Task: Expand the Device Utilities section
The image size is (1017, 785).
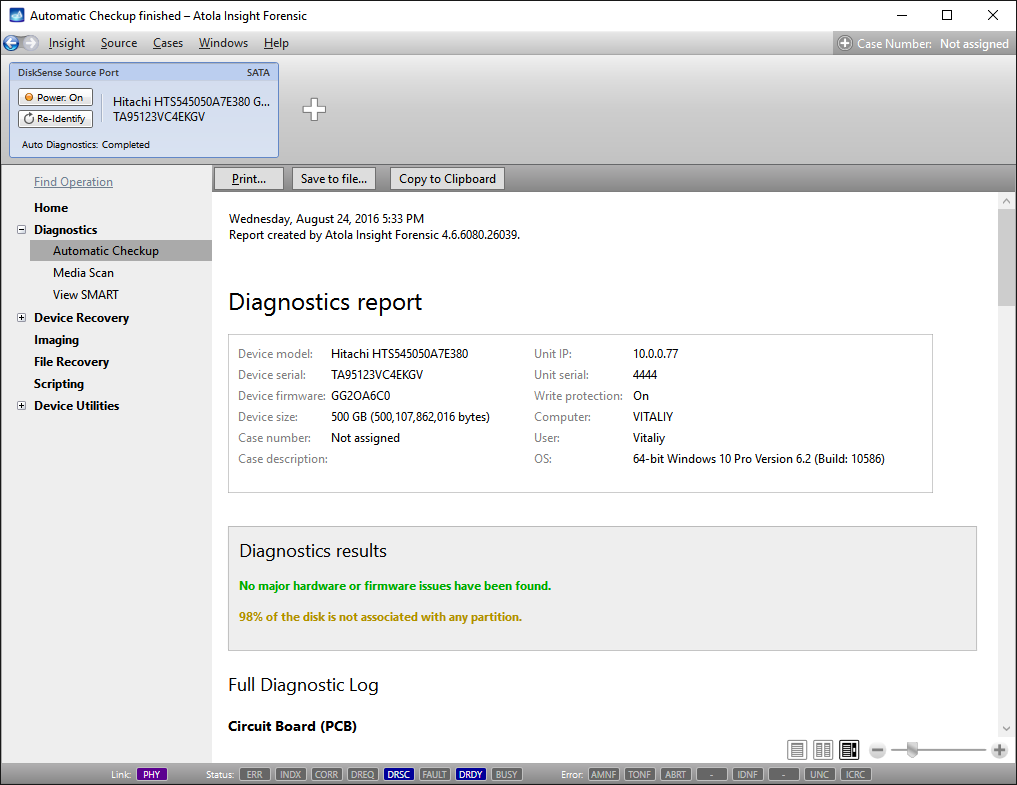Action: (x=22, y=406)
